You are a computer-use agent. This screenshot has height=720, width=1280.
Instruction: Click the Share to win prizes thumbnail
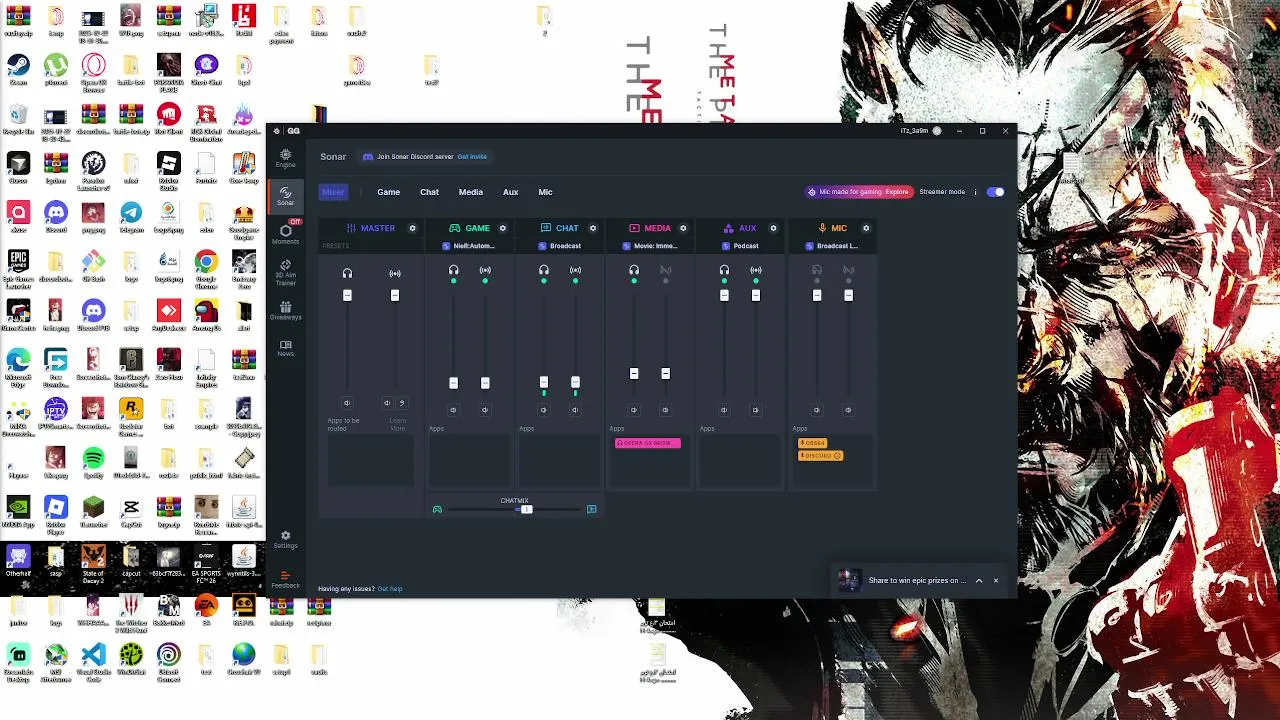point(849,580)
